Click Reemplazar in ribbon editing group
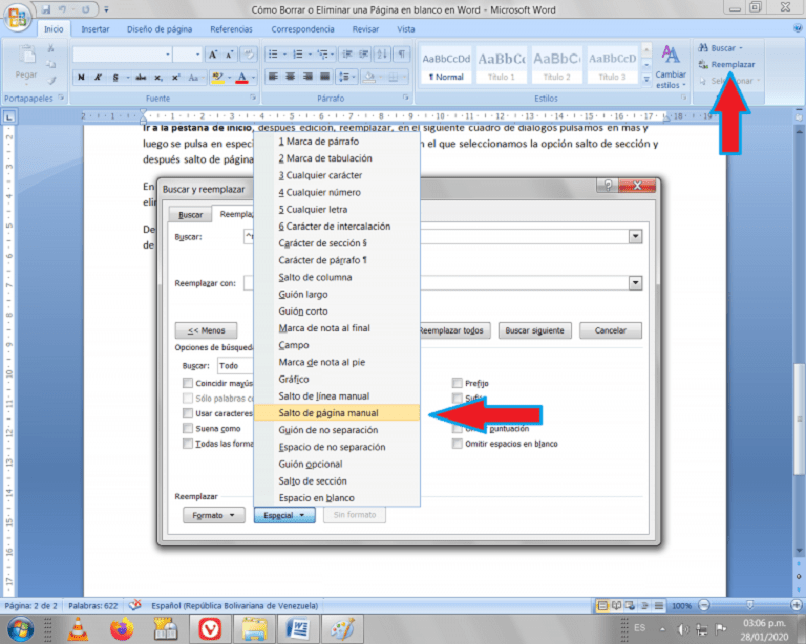The image size is (806, 644). click(727, 65)
